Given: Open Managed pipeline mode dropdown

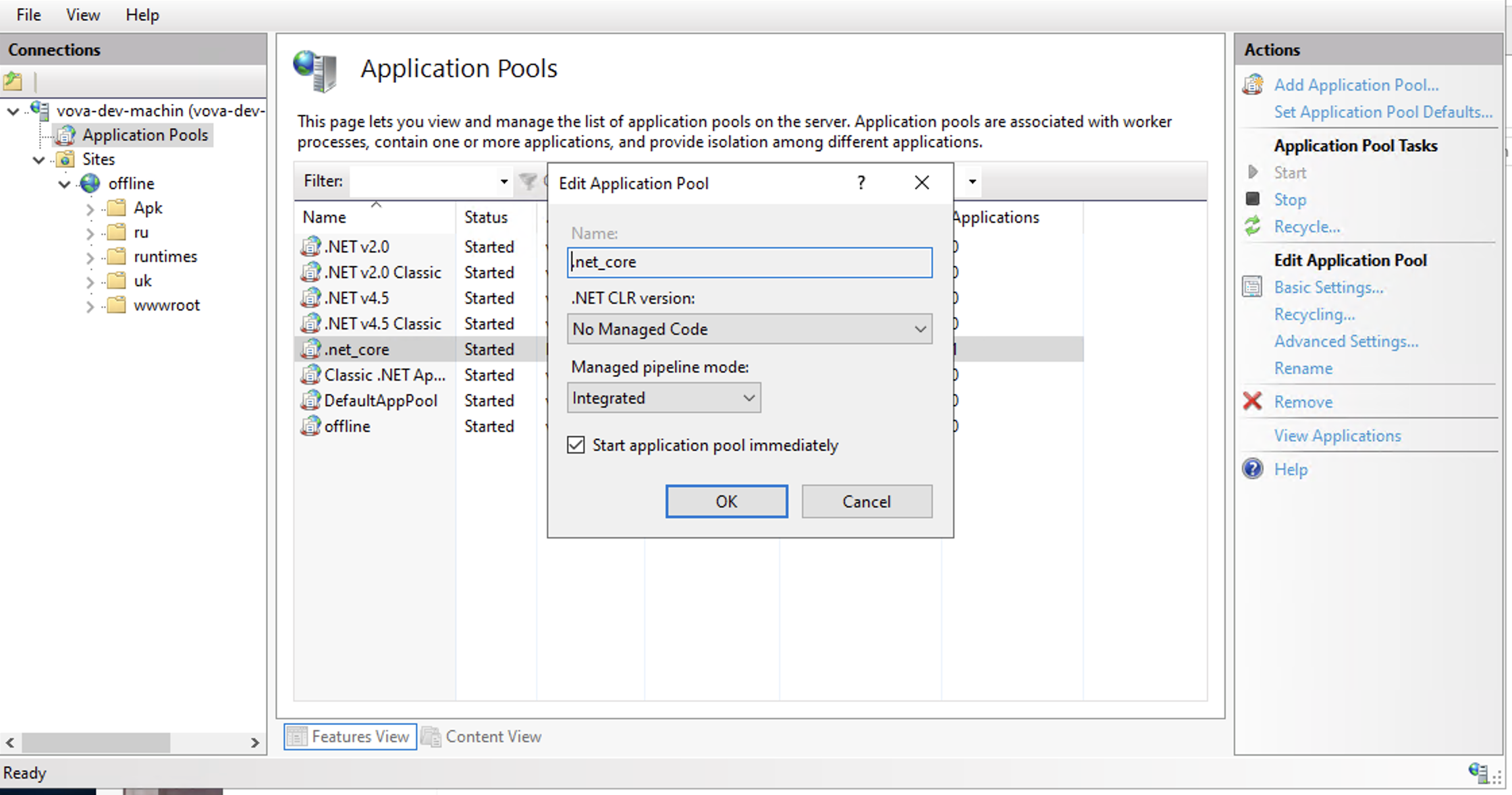Looking at the screenshot, I should click(664, 398).
